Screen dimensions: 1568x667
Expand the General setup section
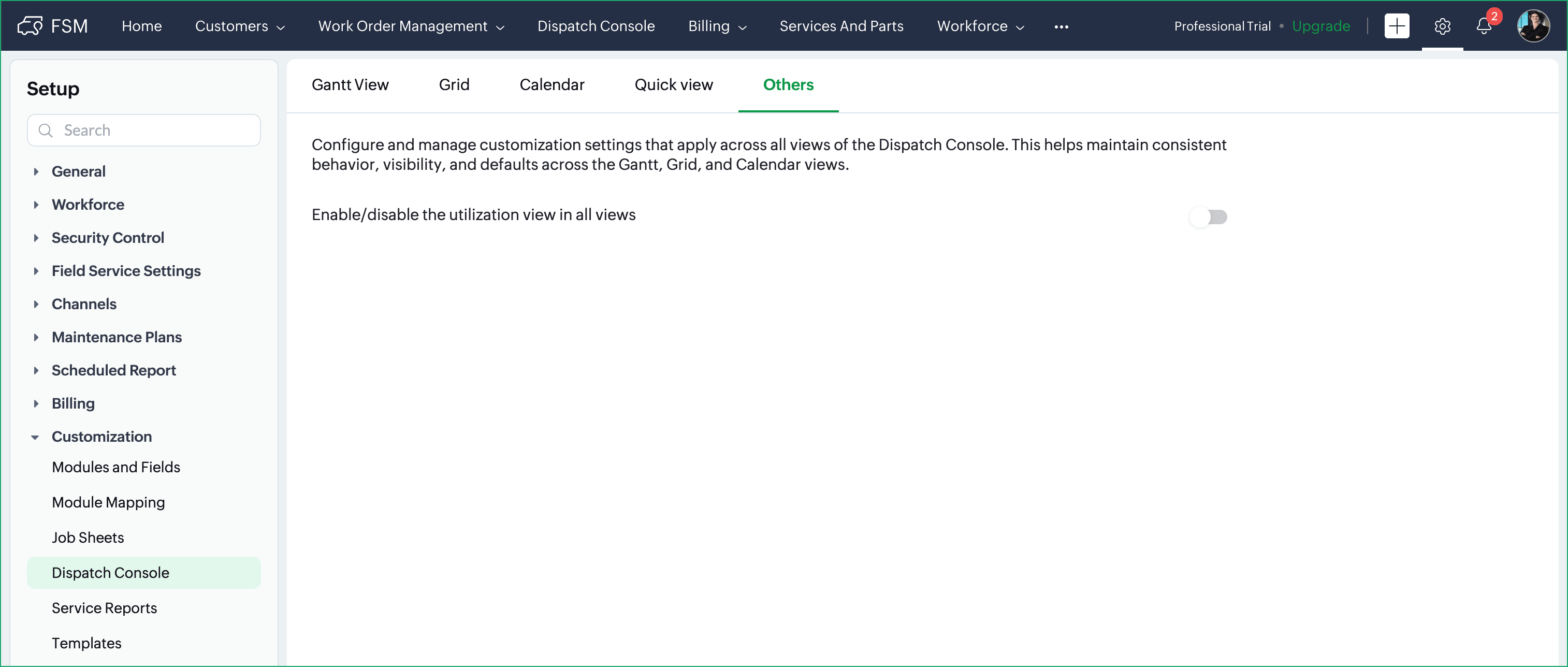(36, 171)
